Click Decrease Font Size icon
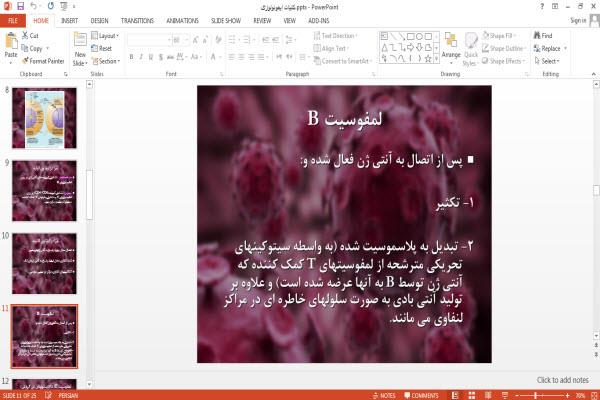This screenshot has width=600, height=400. tap(205, 40)
